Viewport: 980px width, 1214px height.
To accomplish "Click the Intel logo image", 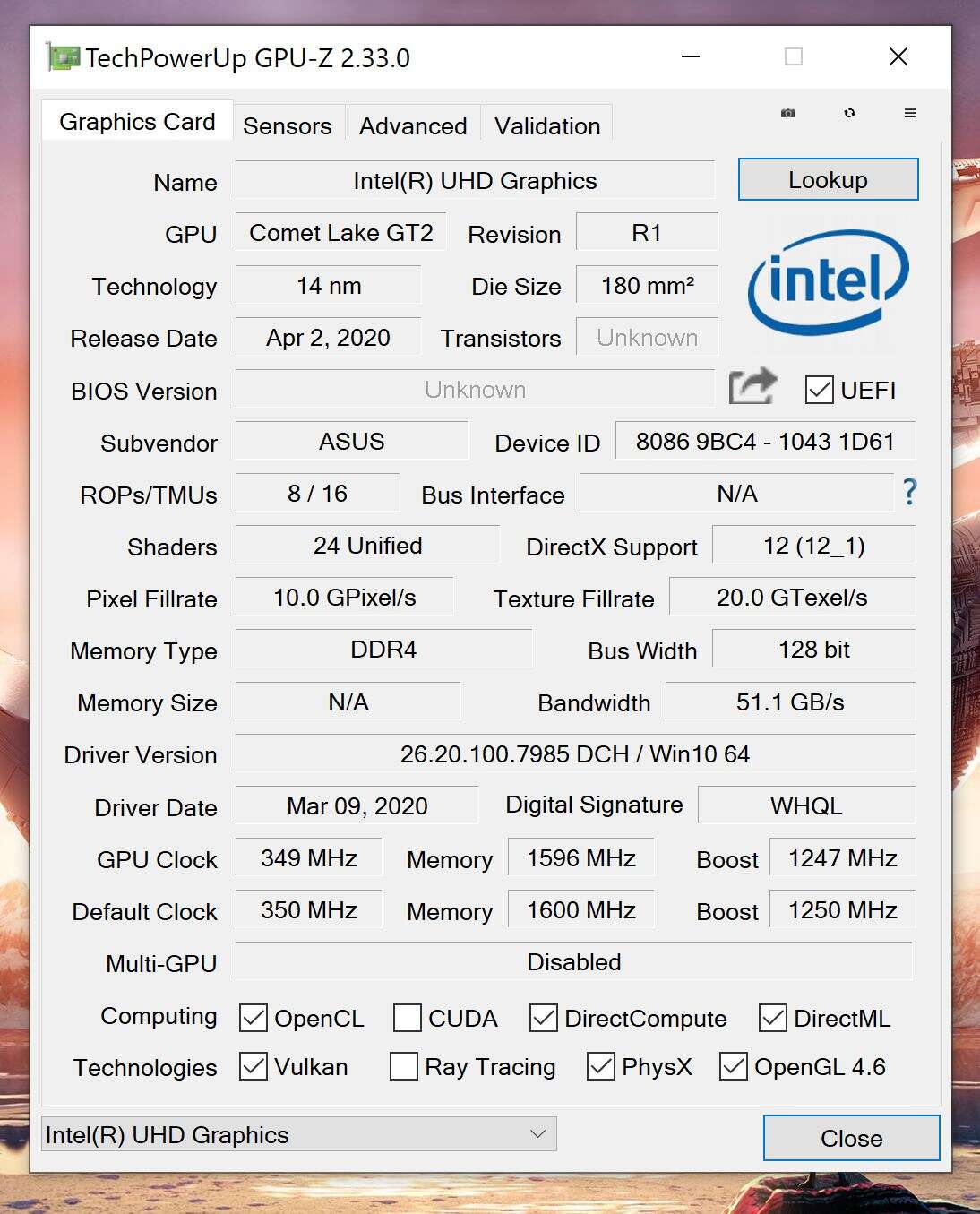I will click(828, 281).
